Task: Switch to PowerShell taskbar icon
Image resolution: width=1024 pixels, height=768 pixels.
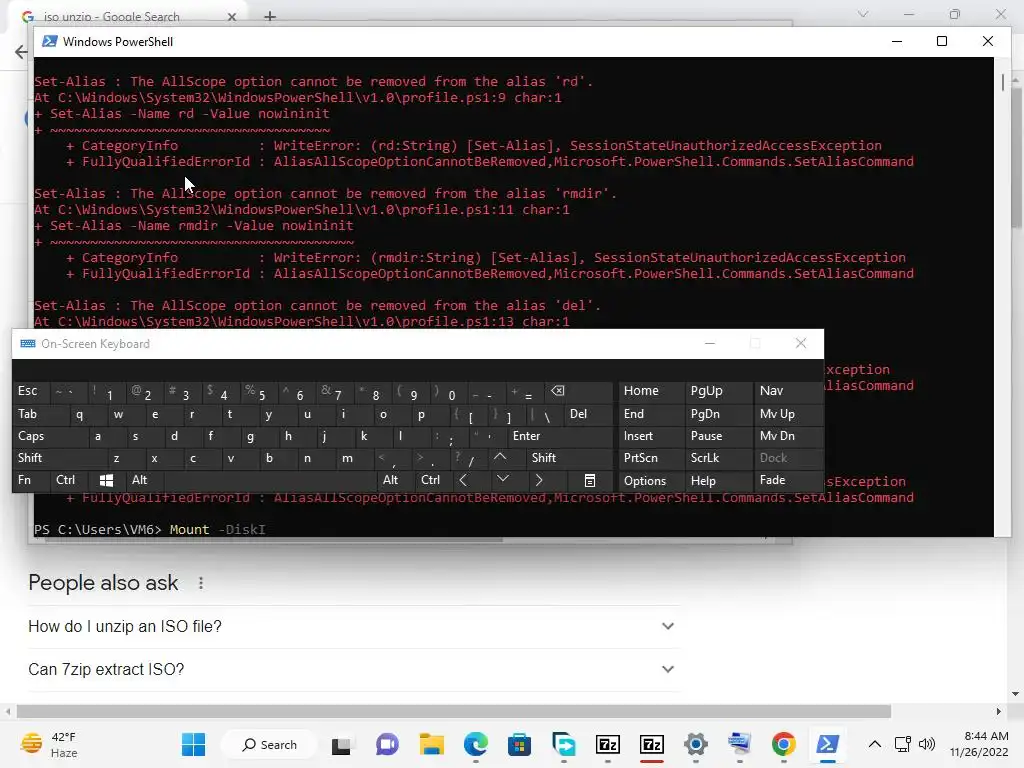Action: (x=827, y=744)
